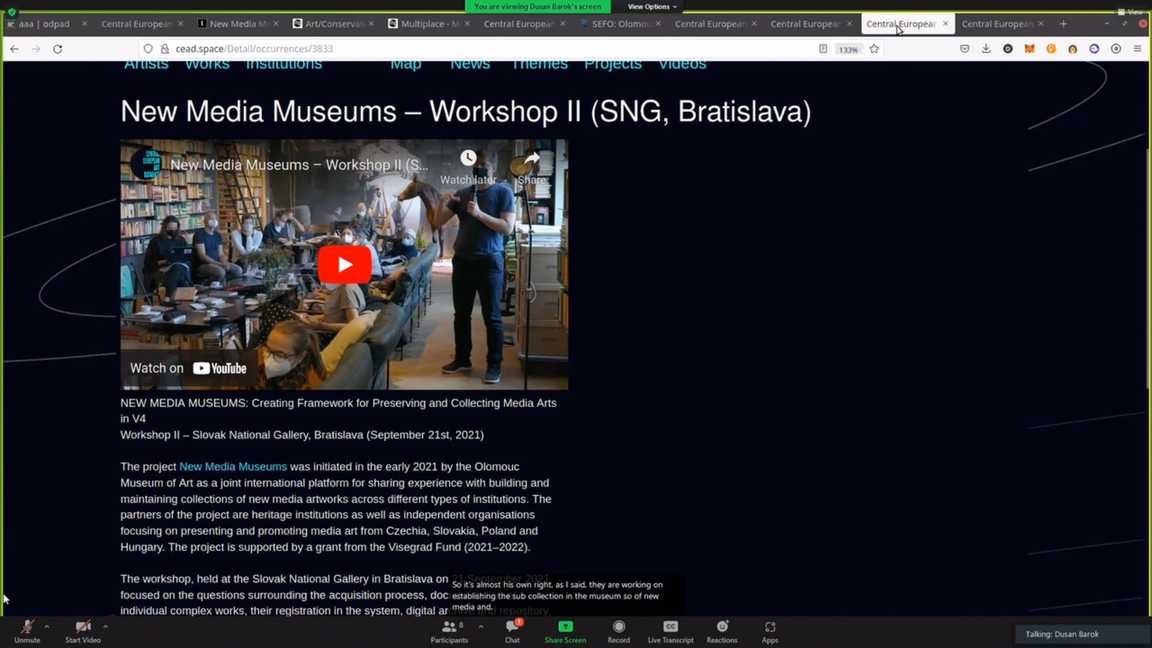Click the Record icon in Zoom

click(x=618, y=630)
